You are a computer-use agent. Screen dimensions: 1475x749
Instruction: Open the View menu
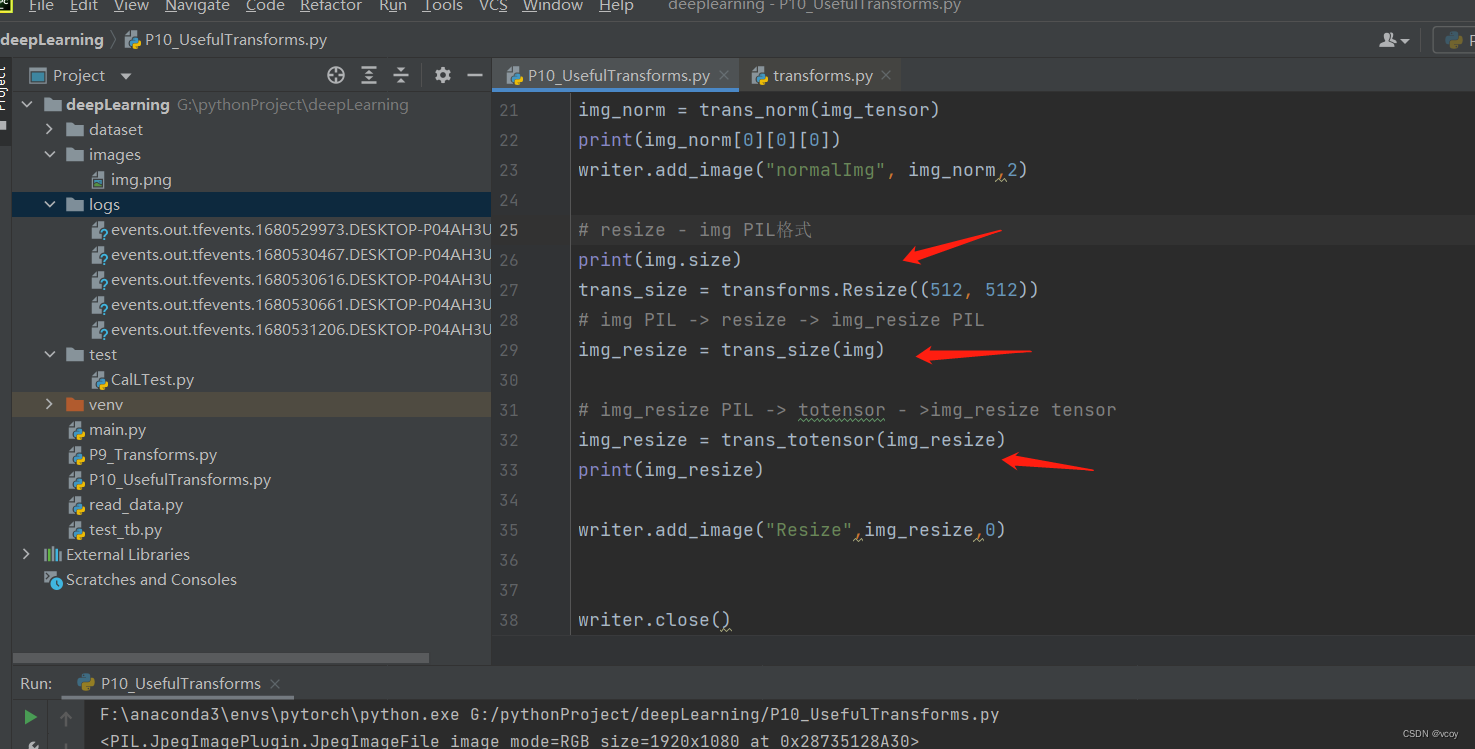coord(131,6)
